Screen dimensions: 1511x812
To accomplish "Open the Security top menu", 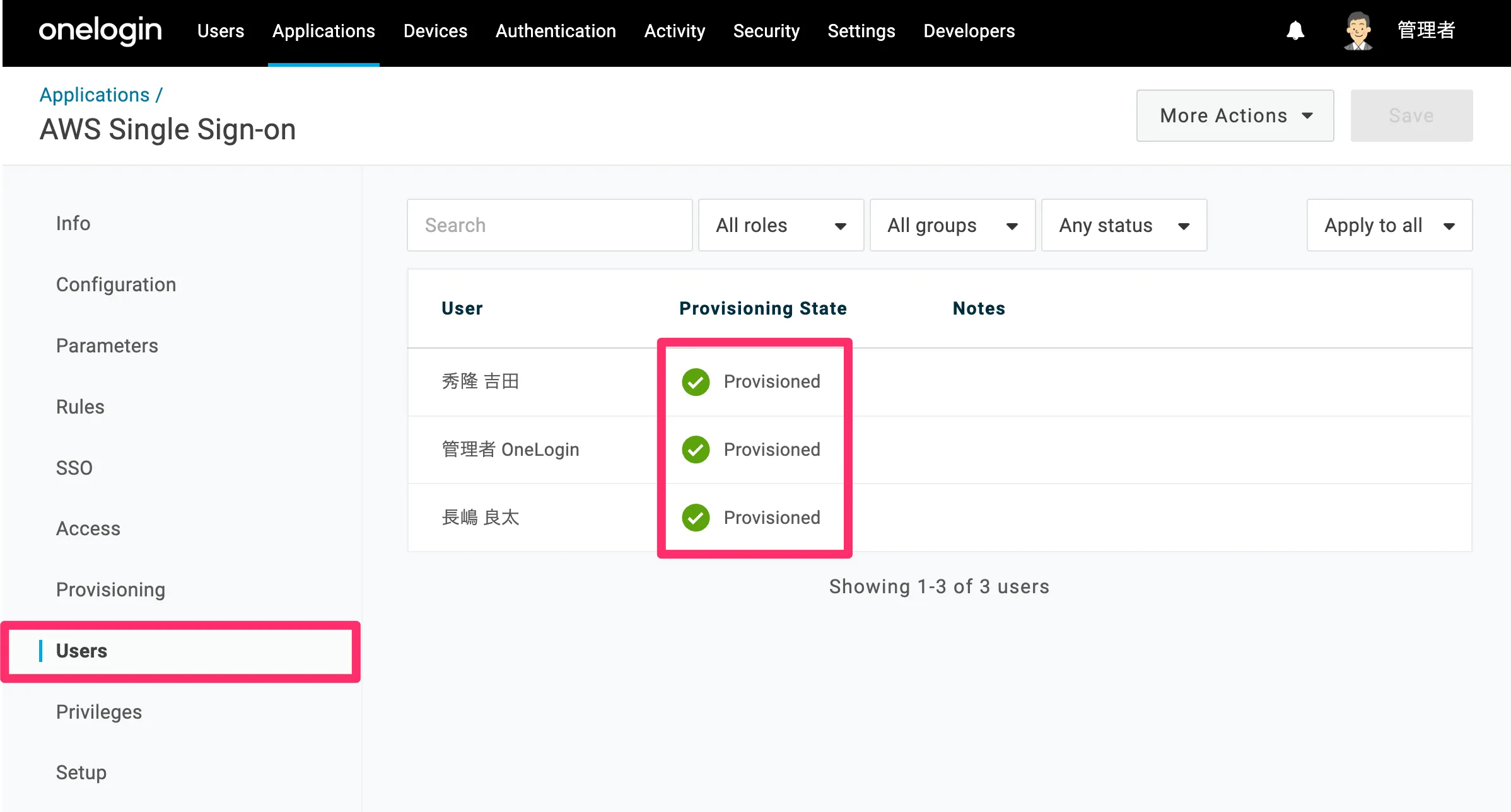I will click(x=766, y=31).
